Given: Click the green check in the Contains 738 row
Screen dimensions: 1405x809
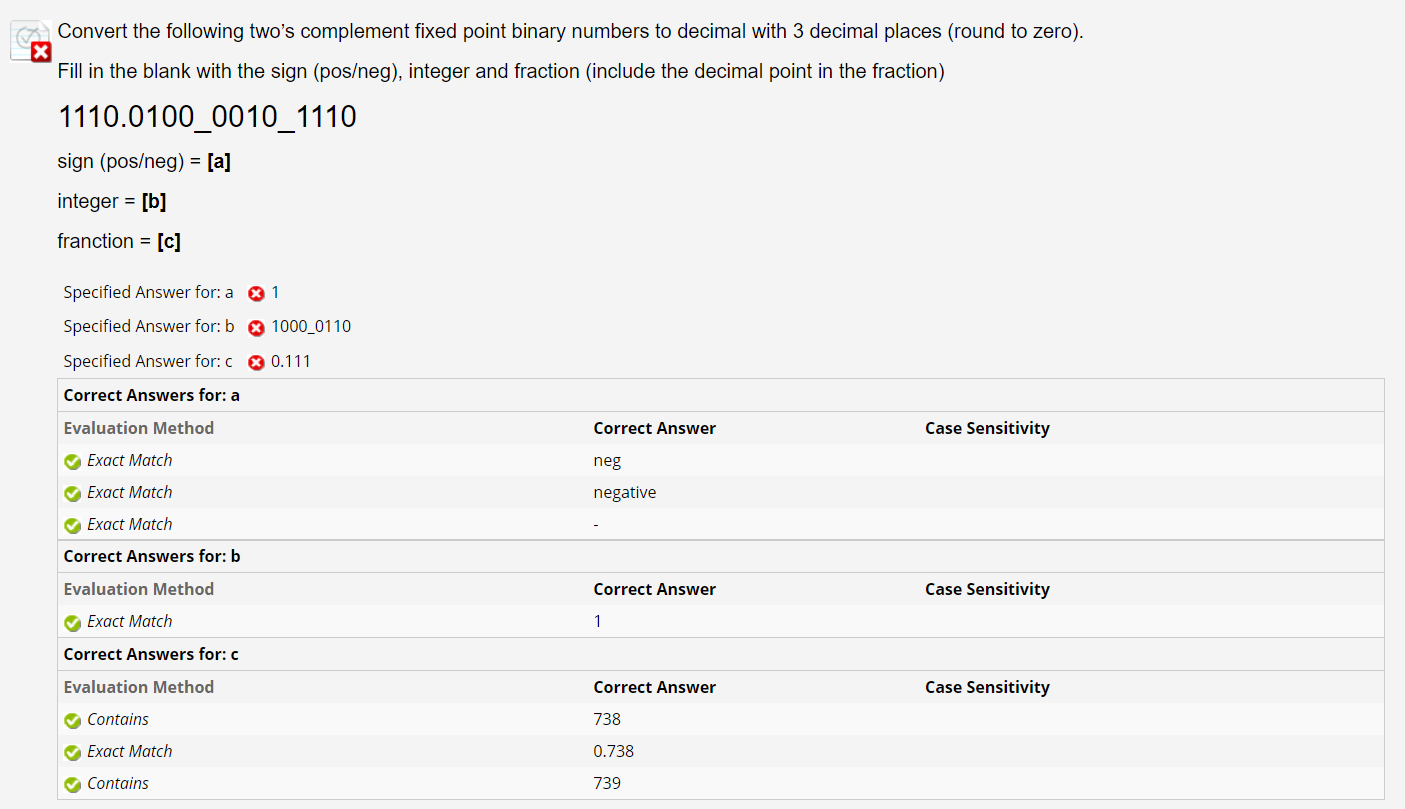Looking at the screenshot, I should [72, 720].
